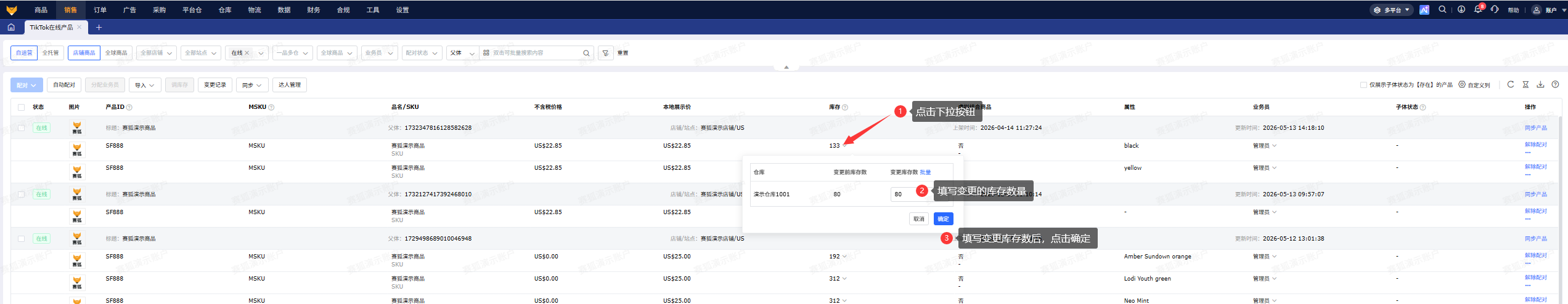Click help icon next to 库存 header
This screenshot has width=1568, height=304.
click(x=845, y=107)
